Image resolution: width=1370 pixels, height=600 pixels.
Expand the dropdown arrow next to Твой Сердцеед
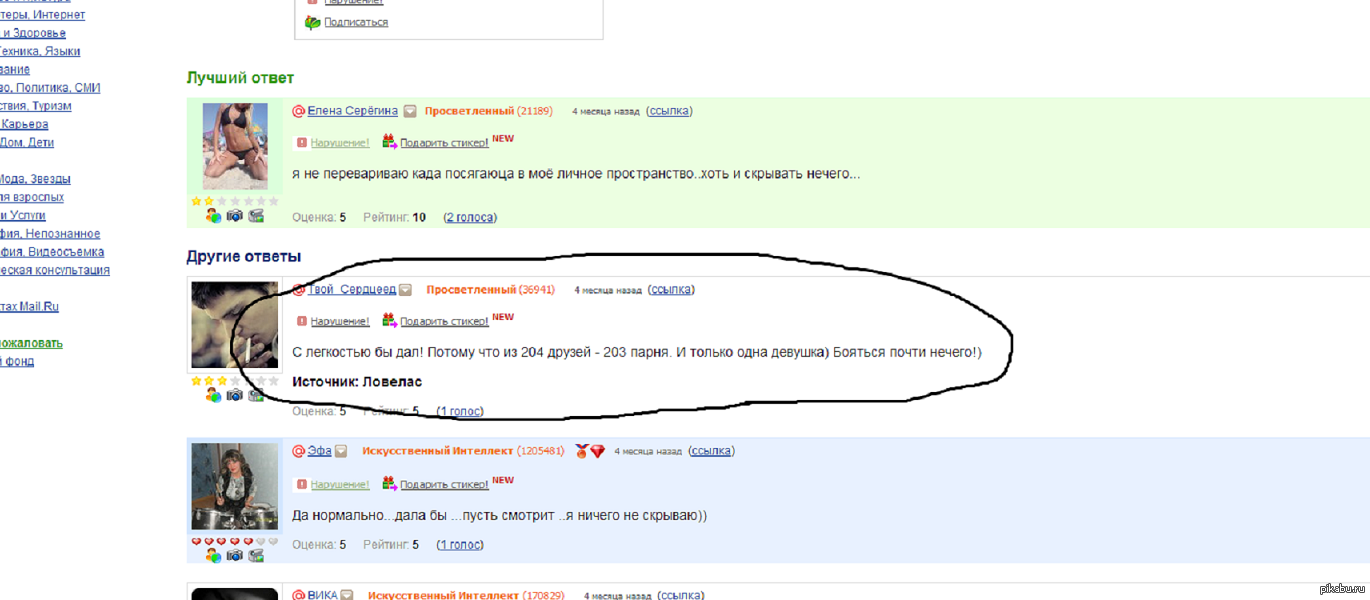[x=405, y=291]
